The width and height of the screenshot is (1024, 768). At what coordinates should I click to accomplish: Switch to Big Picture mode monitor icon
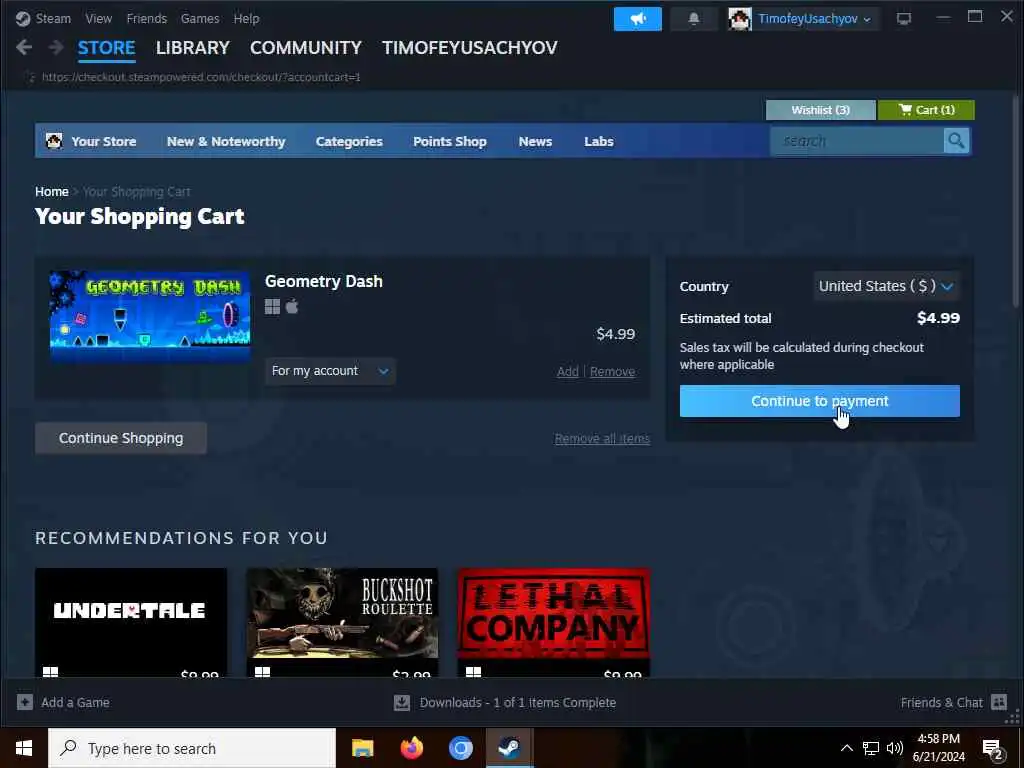[x=904, y=19]
